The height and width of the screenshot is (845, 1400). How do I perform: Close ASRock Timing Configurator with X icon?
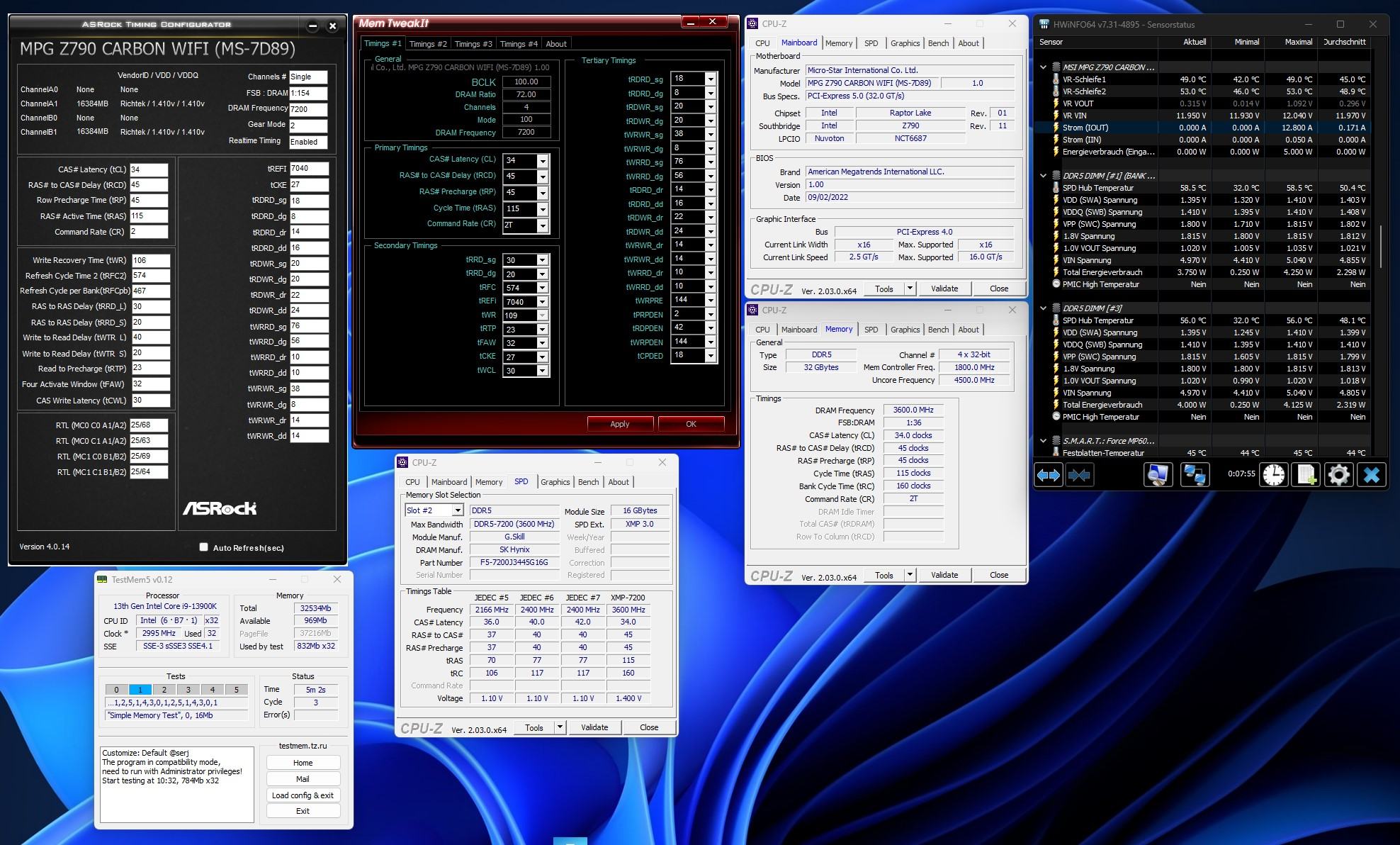click(x=332, y=26)
